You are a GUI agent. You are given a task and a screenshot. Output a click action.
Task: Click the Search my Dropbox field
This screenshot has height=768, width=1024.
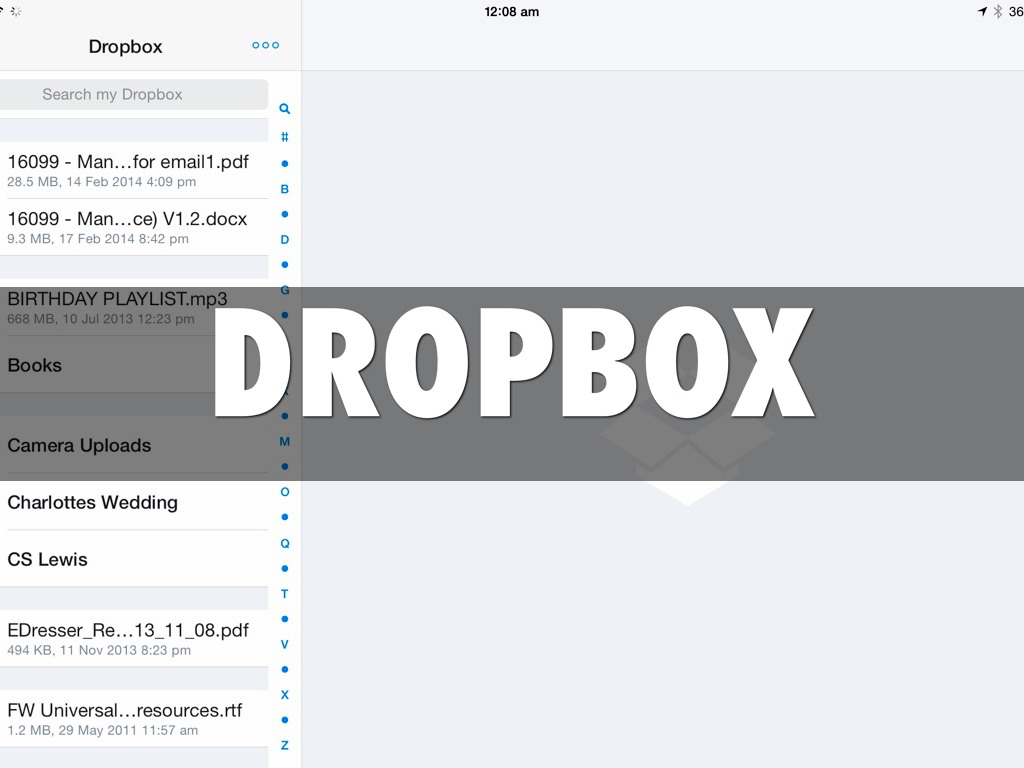(x=134, y=95)
